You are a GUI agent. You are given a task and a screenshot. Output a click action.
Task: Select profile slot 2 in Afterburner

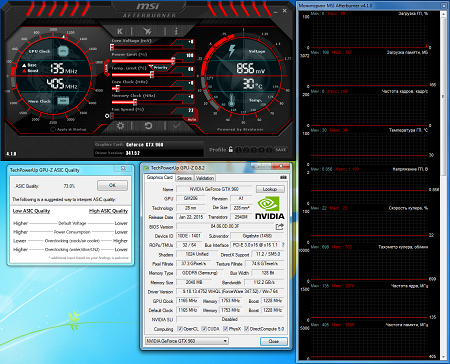tap(246, 150)
